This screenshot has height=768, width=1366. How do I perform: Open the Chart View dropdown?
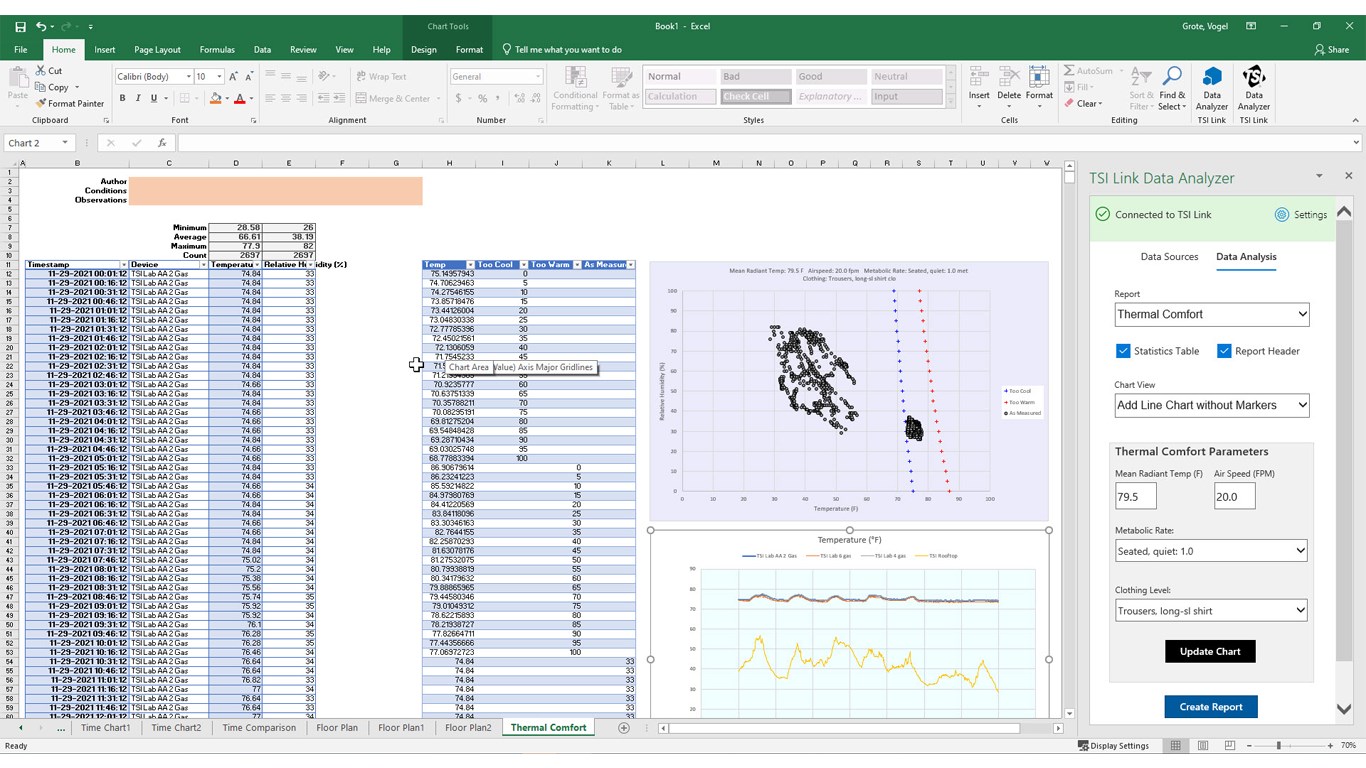point(1212,405)
